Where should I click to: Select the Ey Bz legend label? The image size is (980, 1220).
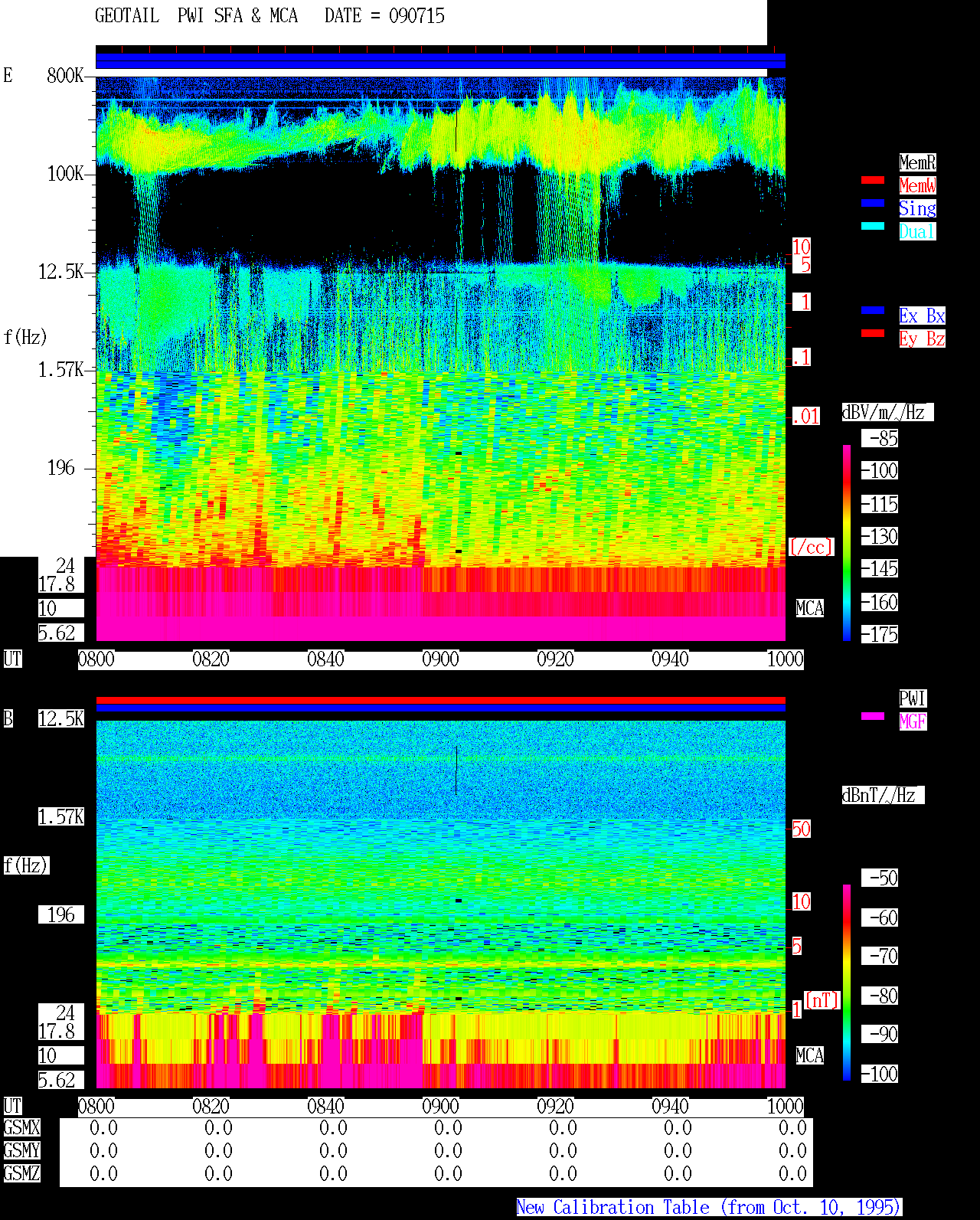922,339
